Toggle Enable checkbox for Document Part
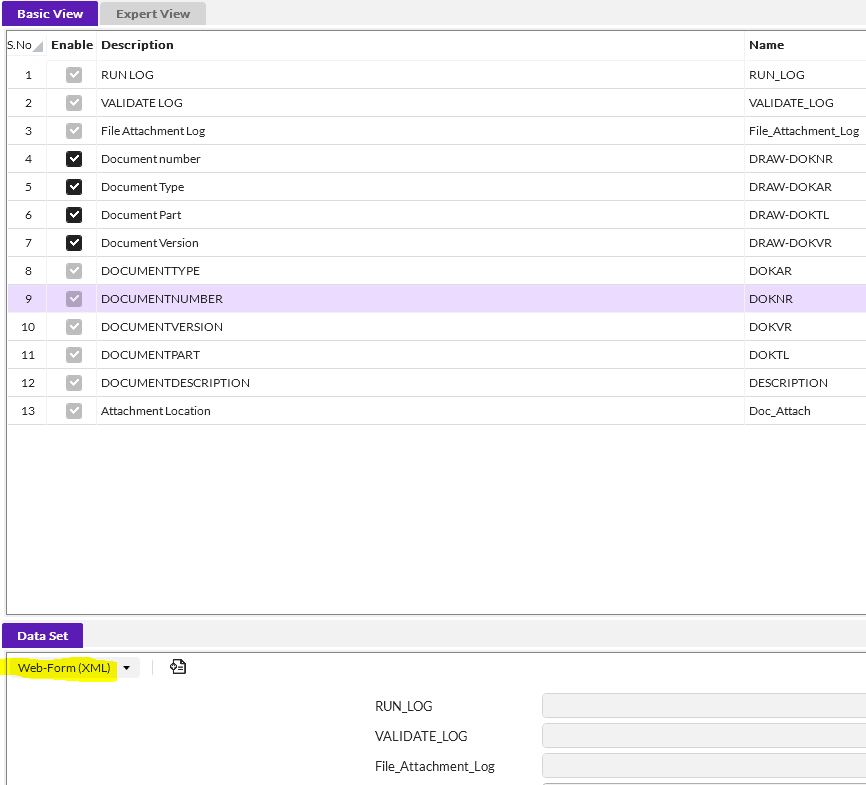 (74, 215)
